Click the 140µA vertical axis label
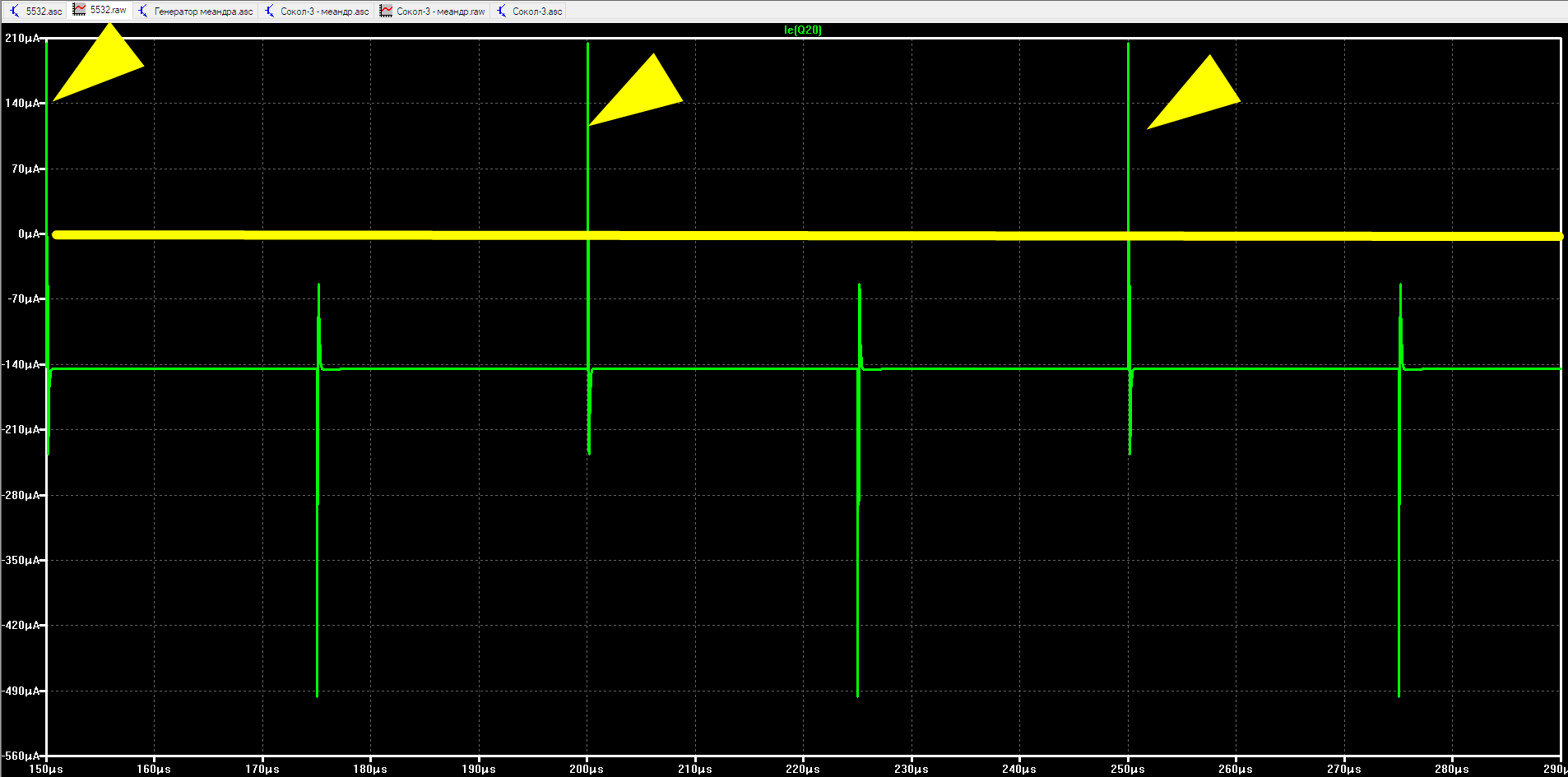Viewport: 1568px width, 777px height. coord(22,104)
